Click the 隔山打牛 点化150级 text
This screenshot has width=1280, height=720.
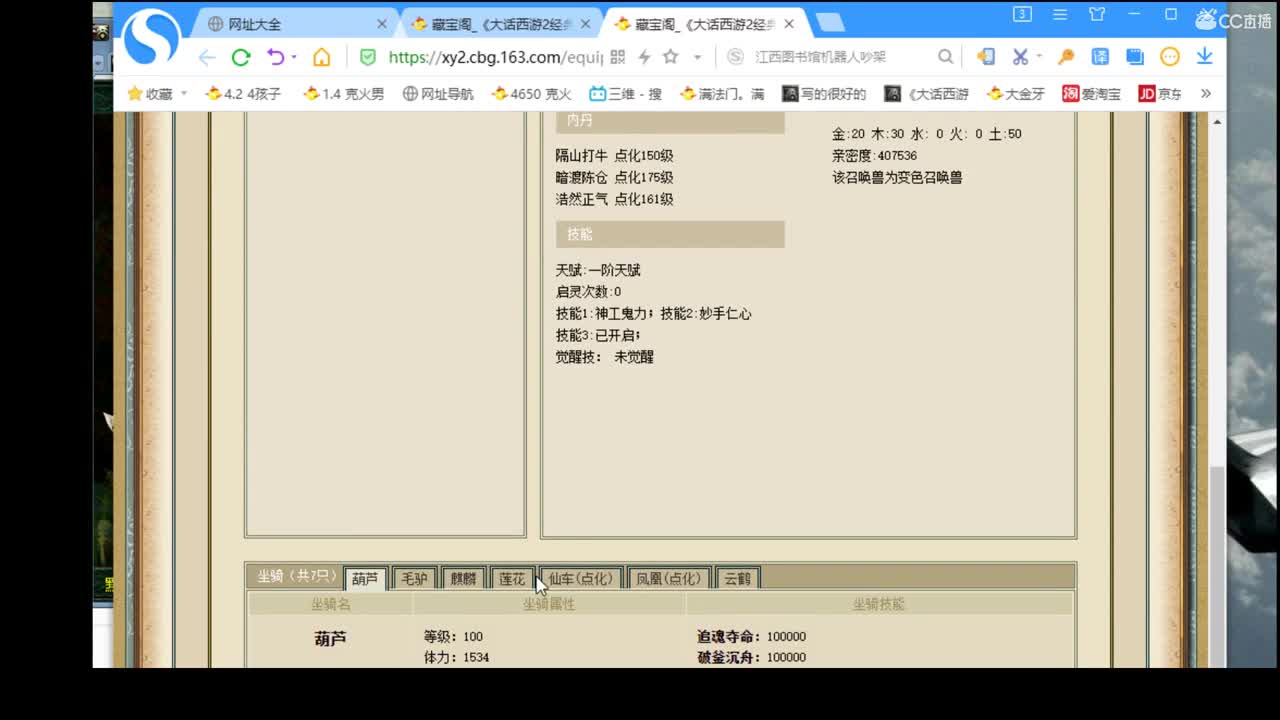(x=614, y=156)
